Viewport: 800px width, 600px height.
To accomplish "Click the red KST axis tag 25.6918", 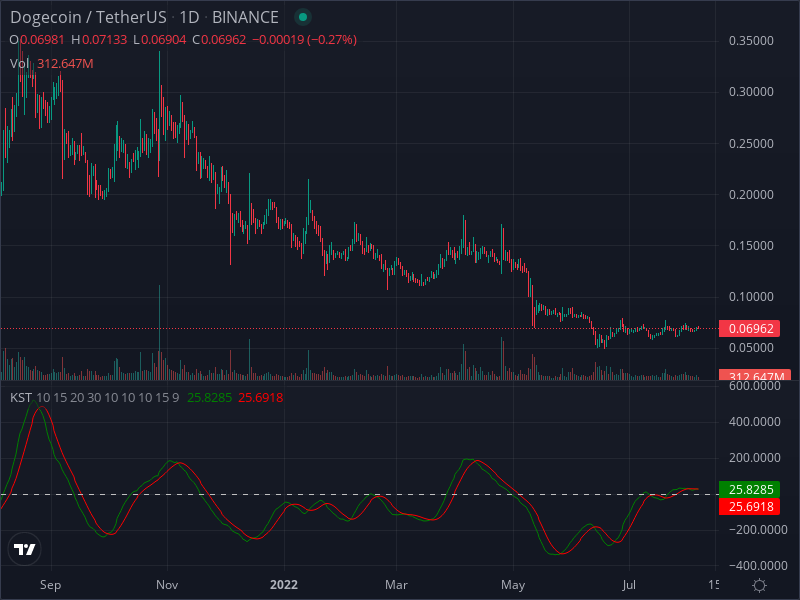I will [x=749, y=507].
